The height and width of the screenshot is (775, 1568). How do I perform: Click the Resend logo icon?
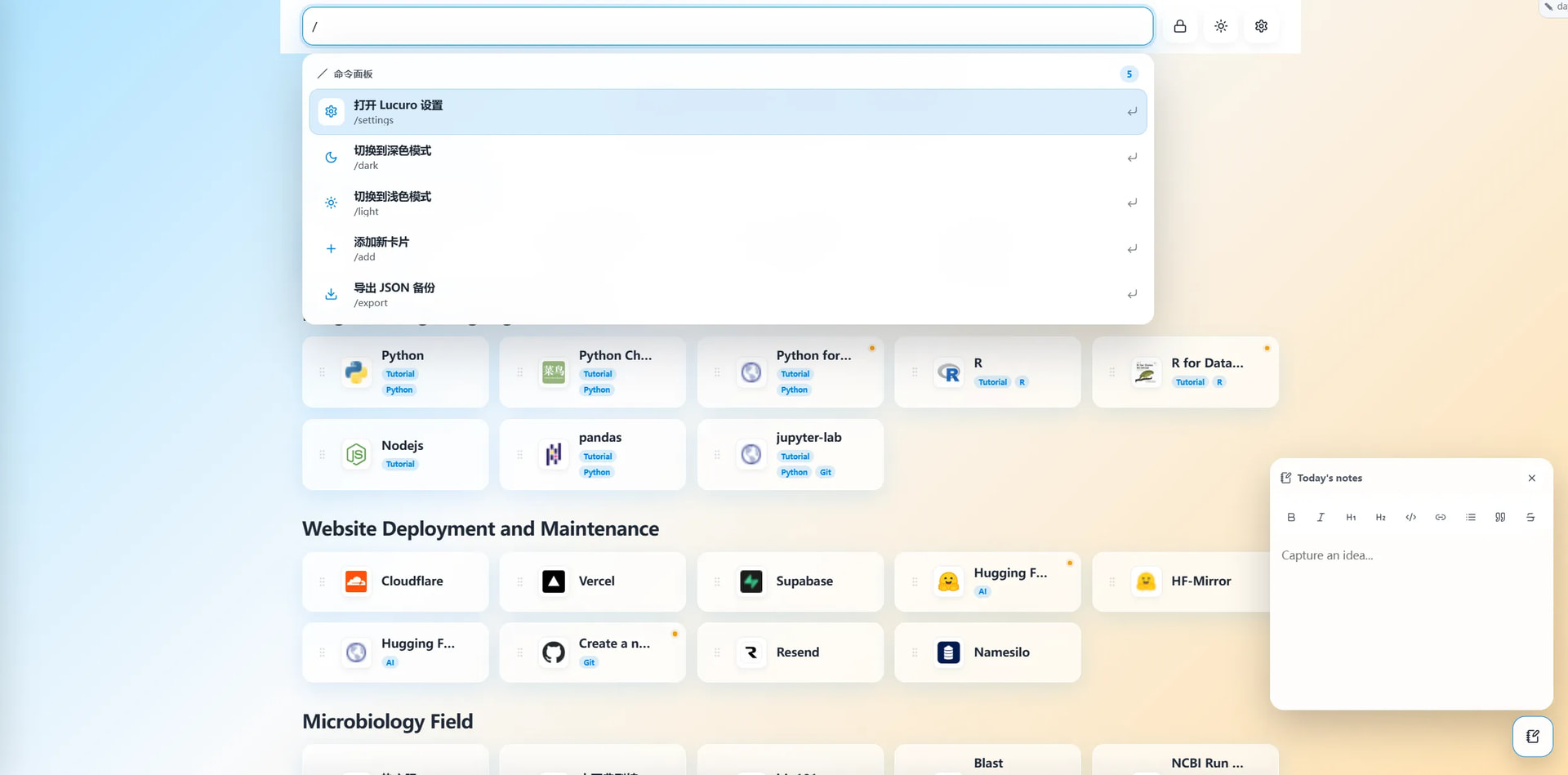click(x=751, y=653)
